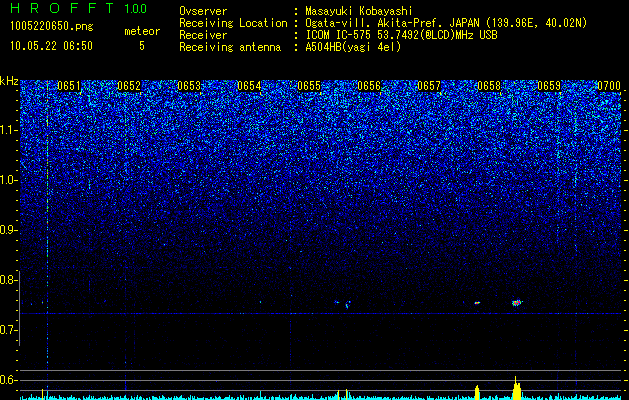Screen dimensions: 629x400
Task: Click the 0657 time marker
Action: tap(429, 86)
